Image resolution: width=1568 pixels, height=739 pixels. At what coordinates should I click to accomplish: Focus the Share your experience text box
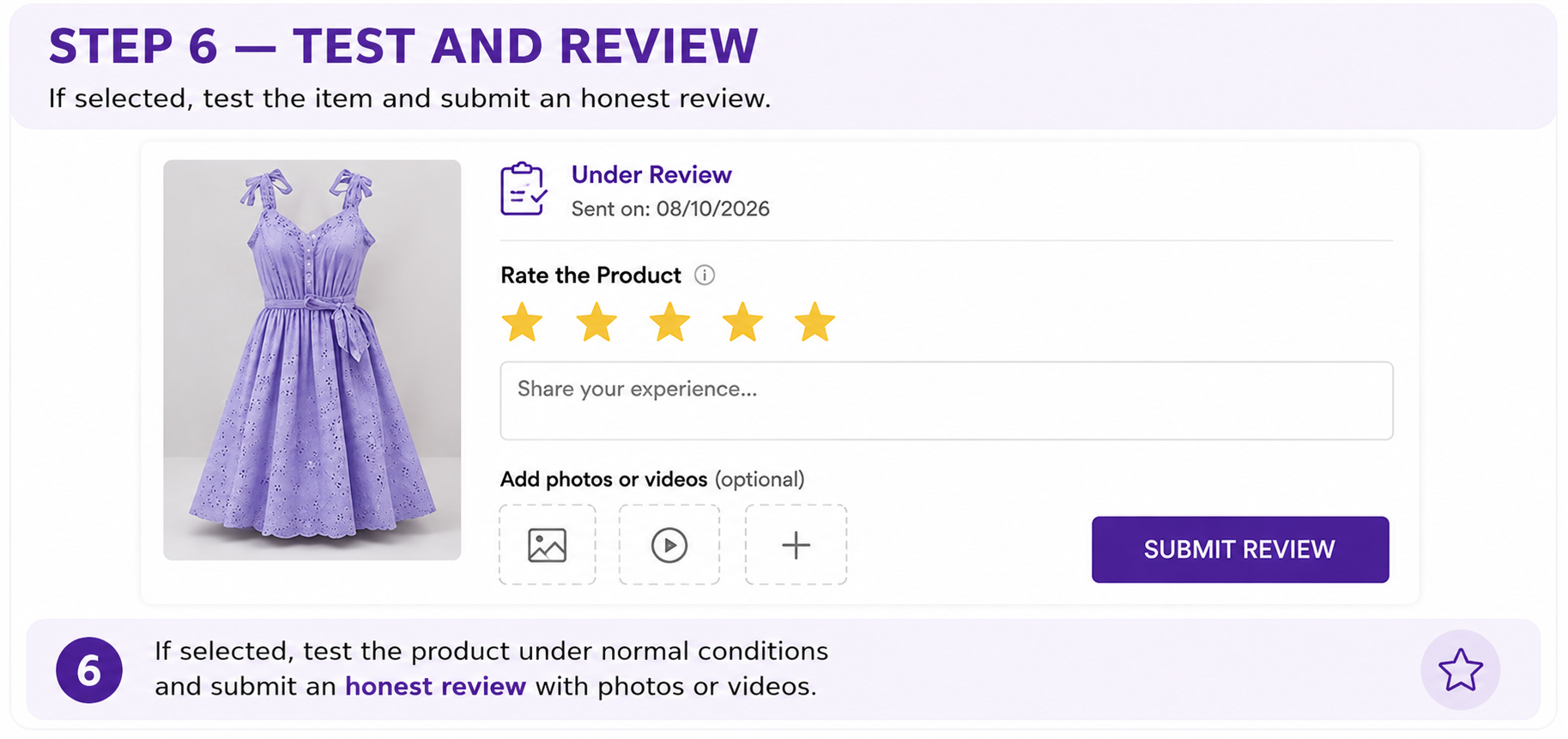point(947,401)
